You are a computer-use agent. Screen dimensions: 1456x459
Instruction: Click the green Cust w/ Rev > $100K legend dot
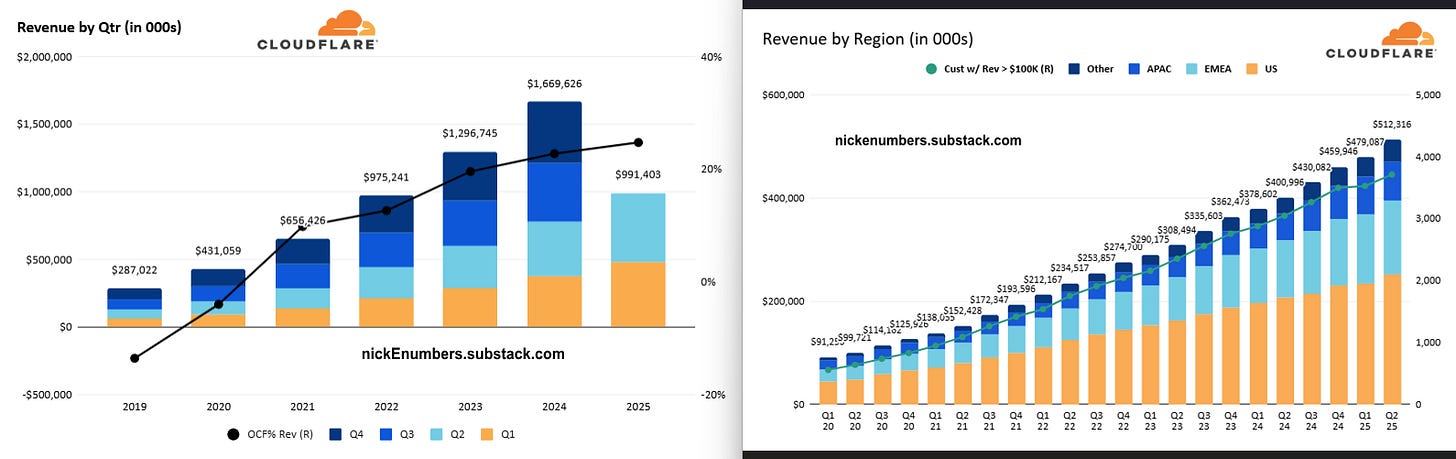click(x=932, y=69)
